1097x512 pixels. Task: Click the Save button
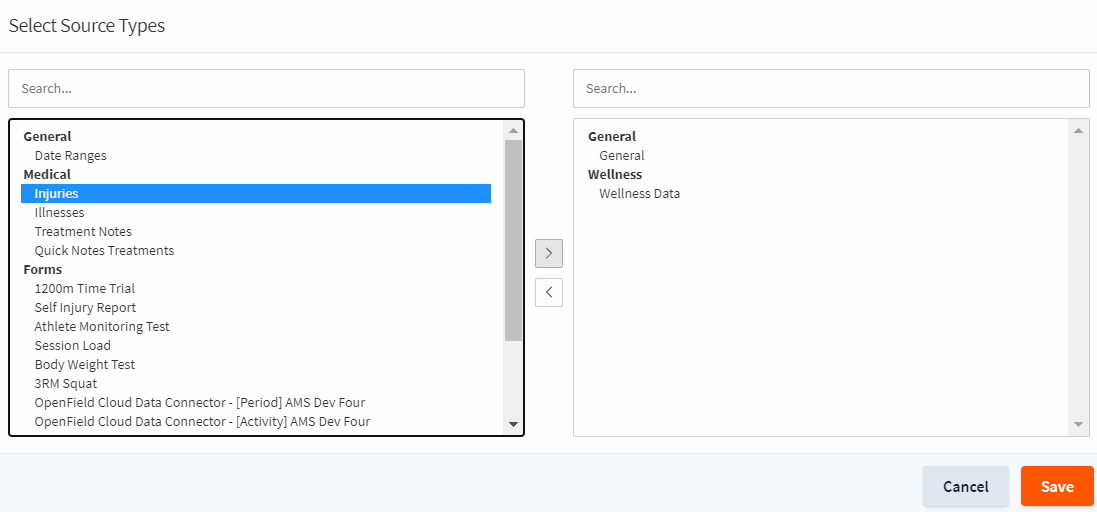(1057, 486)
